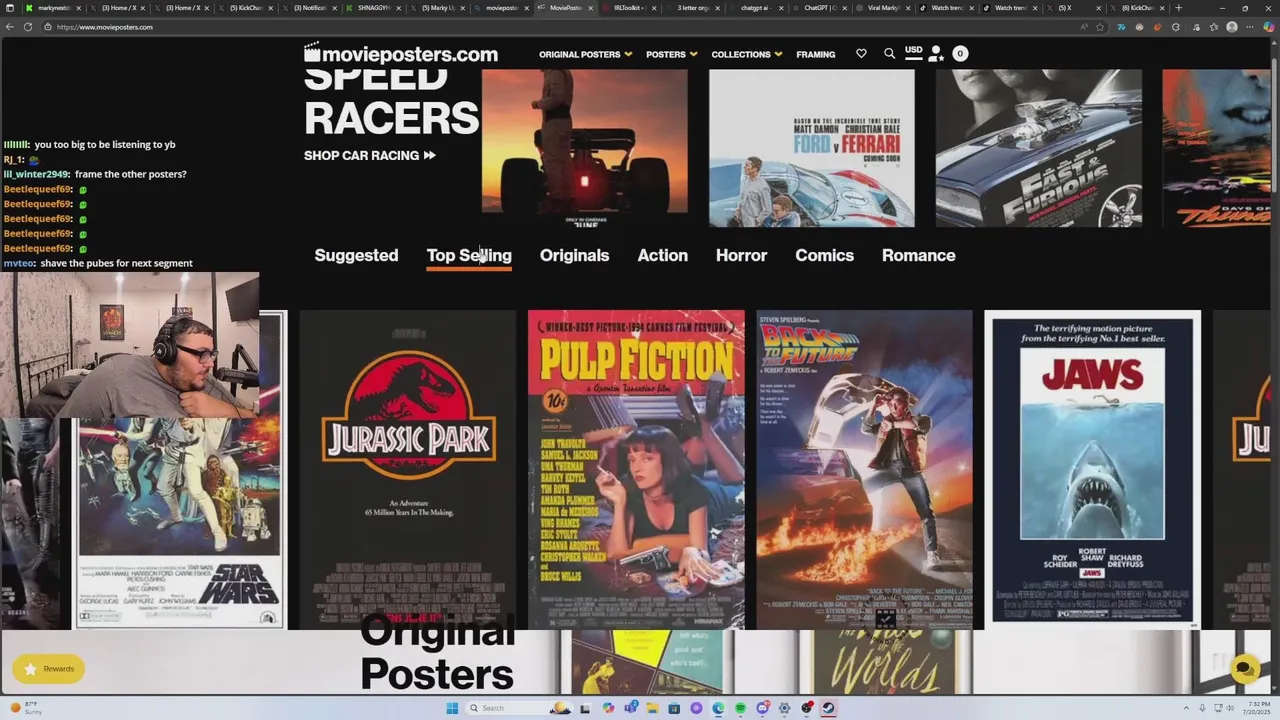Expand the Collections navigation menu
1280x720 pixels.
[746, 54]
